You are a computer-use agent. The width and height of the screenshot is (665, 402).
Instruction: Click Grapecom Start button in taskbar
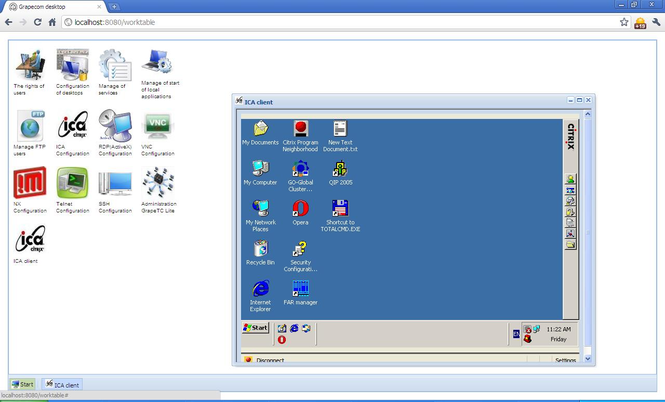point(22,384)
